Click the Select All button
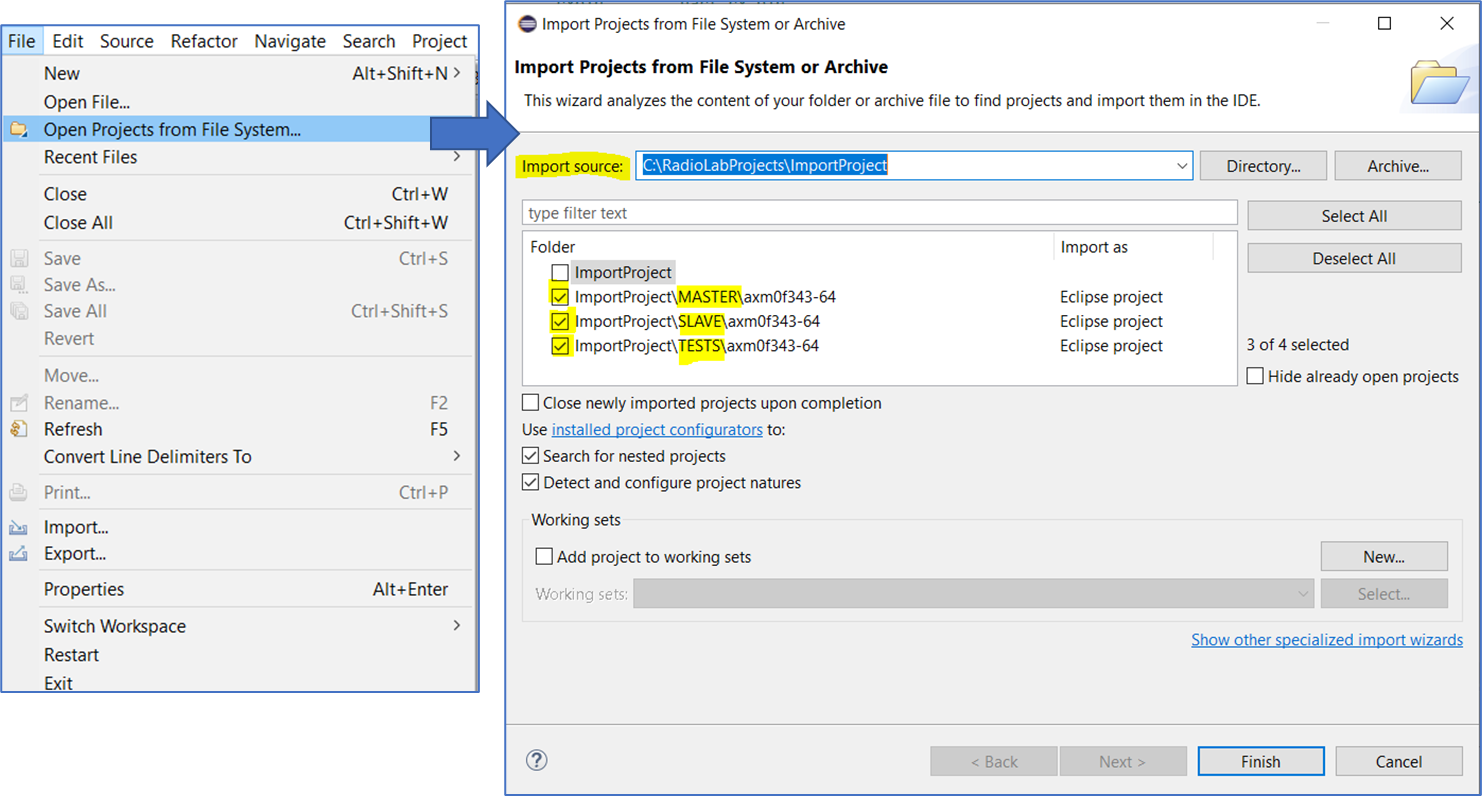This screenshot has width=1482, height=796. pyautogui.click(x=1354, y=216)
